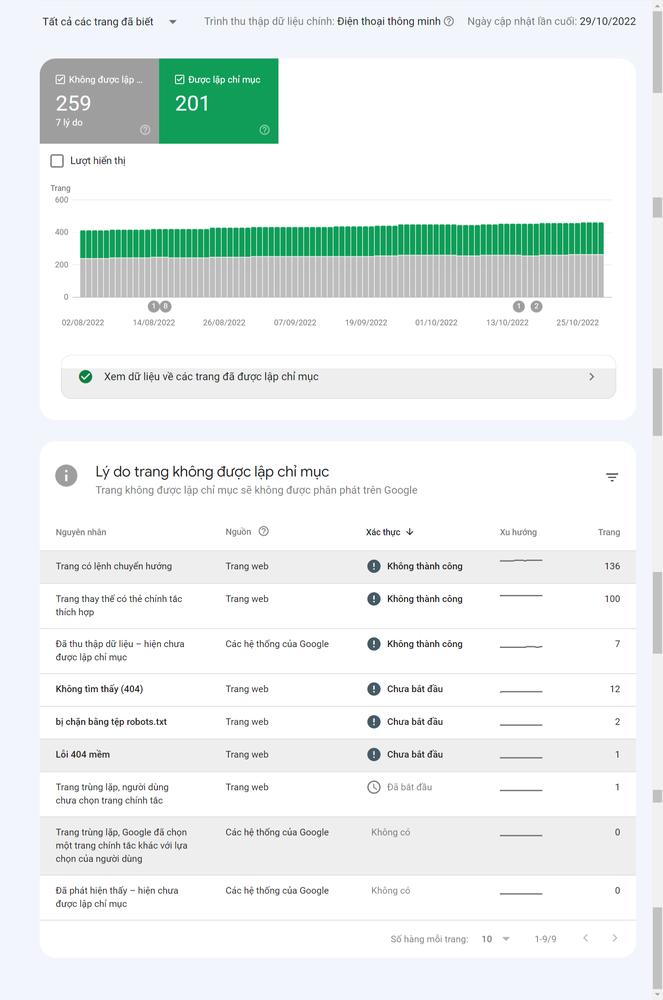This screenshot has height=1000, width=663.
Task: Click the green checkmark icon in indexed pages row
Action: 85,377
